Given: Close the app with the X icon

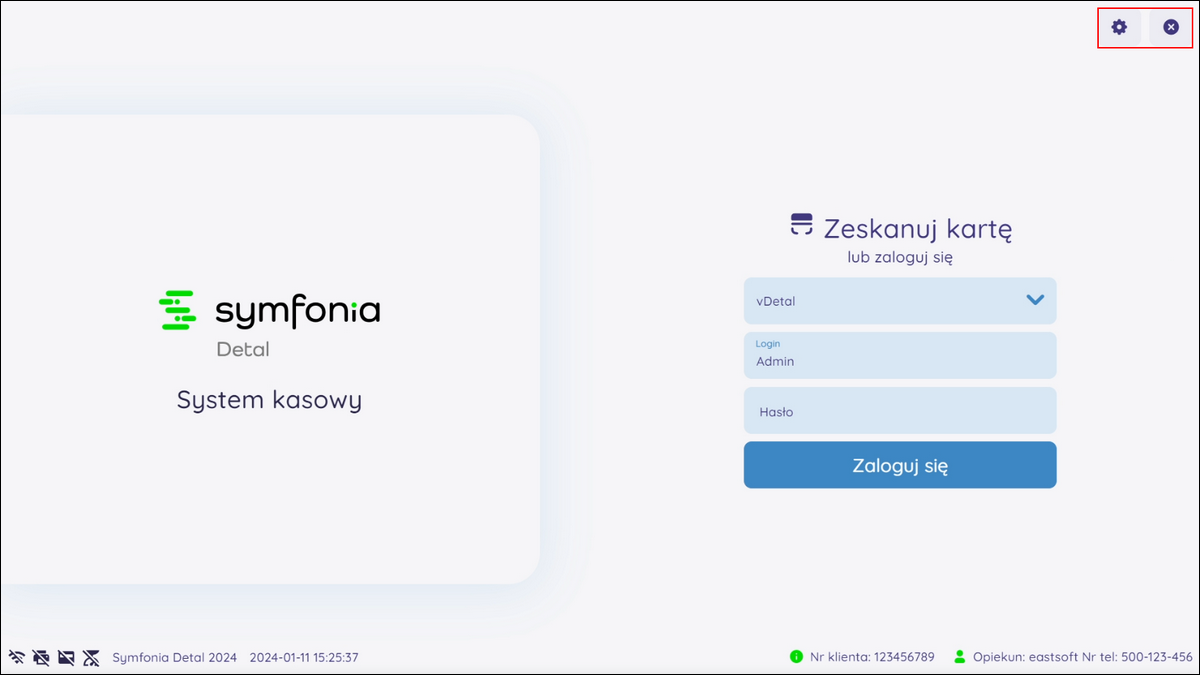Looking at the screenshot, I should point(1171,27).
